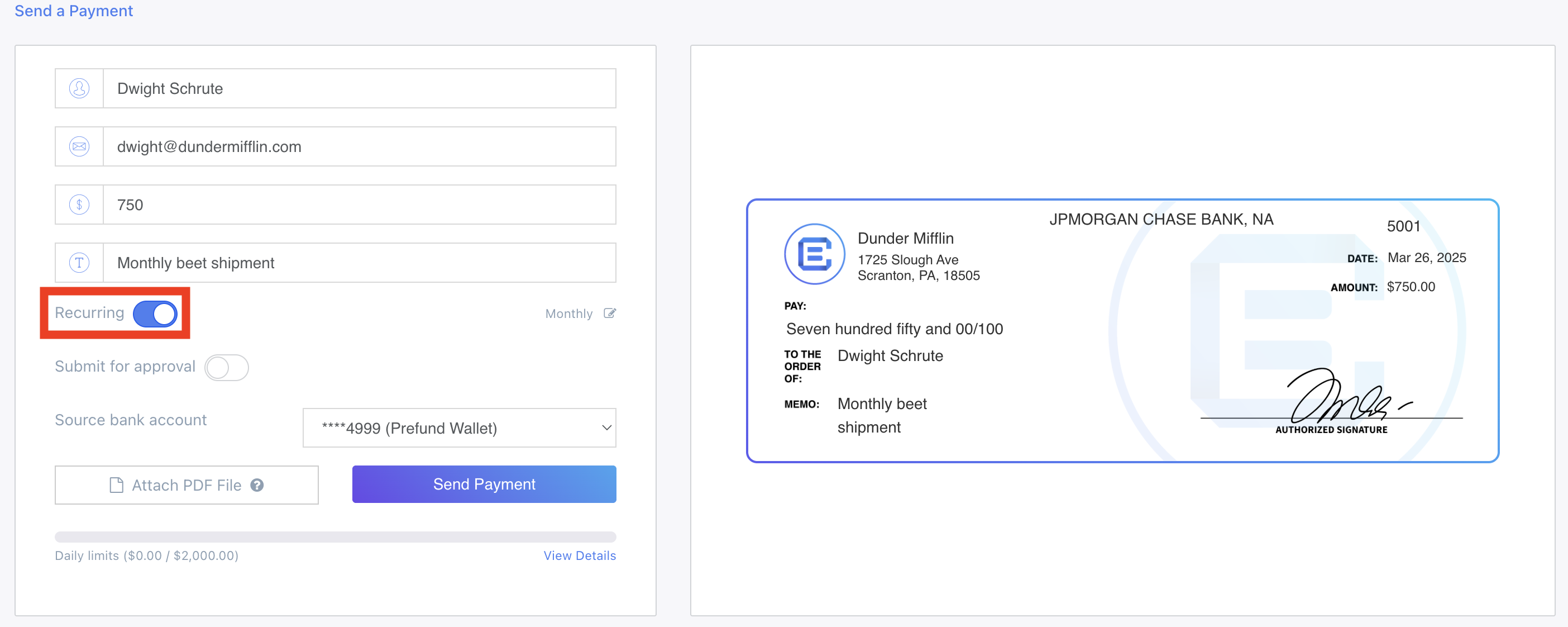Click the Dunder Mifflin check logo

tap(815, 254)
